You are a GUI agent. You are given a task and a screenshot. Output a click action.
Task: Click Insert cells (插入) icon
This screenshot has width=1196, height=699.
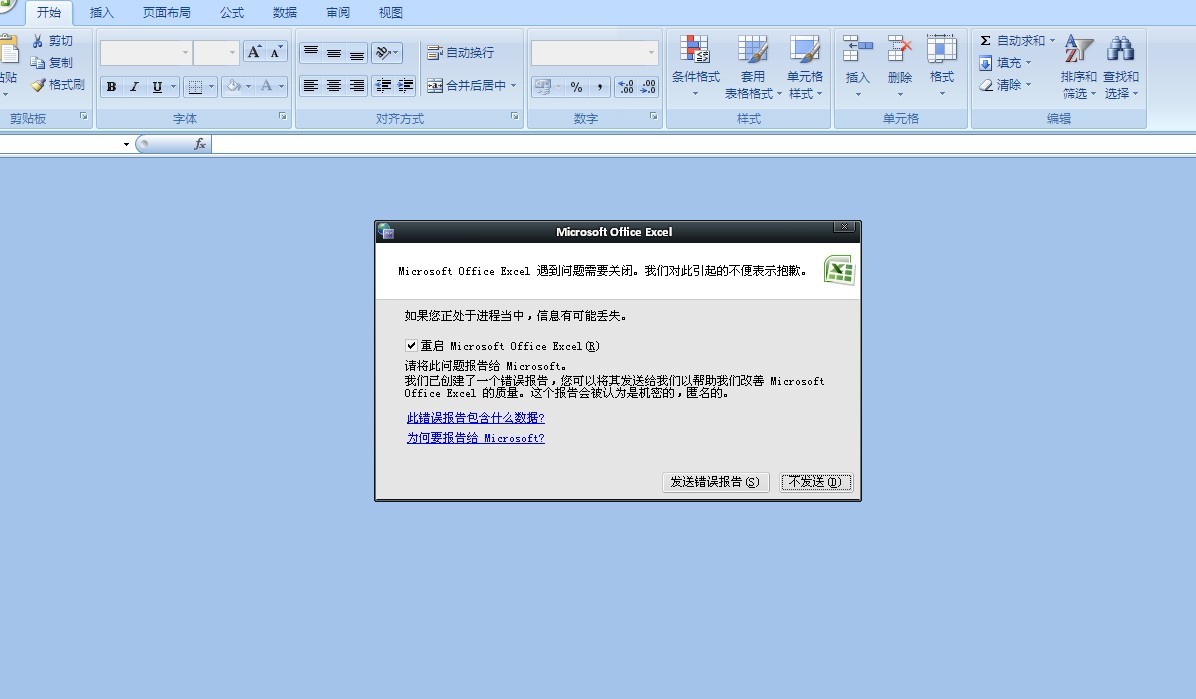857,50
